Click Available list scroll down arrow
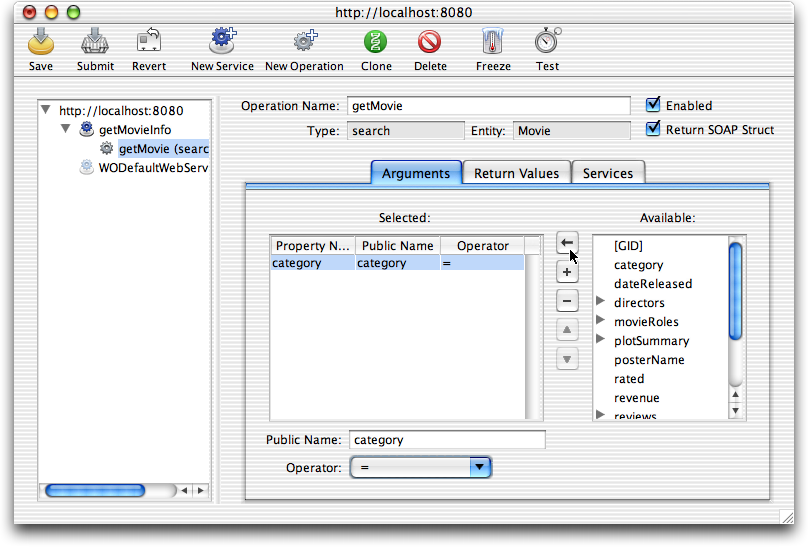 [x=735, y=411]
